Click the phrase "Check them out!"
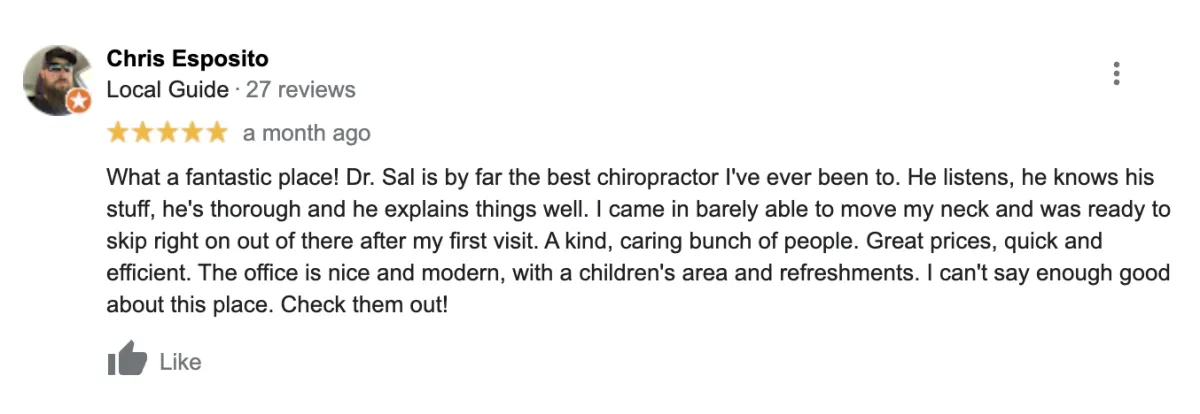 tap(365, 304)
